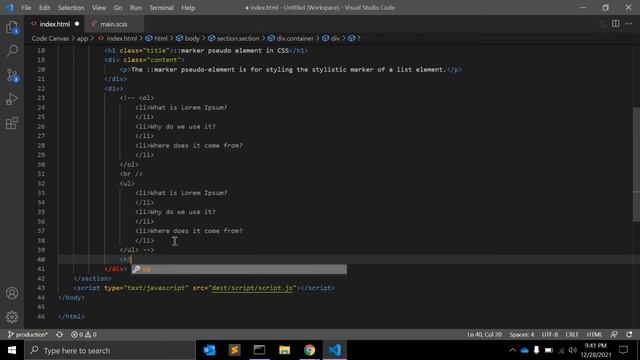
Task: Click Ln 40, Col 20 position indicator
Action: (x=484, y=334)
